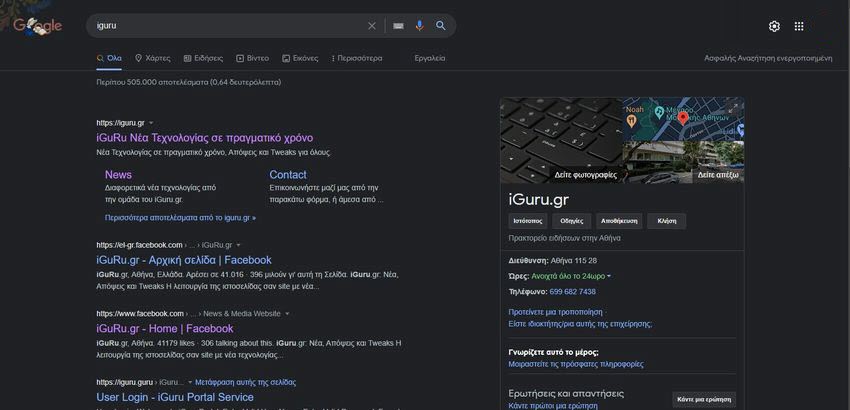Click Περισσότερα αποτελέσματα από το iguru.gr
Image resolution: width=850 pixels, height=410 pixels.
[181, 218]
